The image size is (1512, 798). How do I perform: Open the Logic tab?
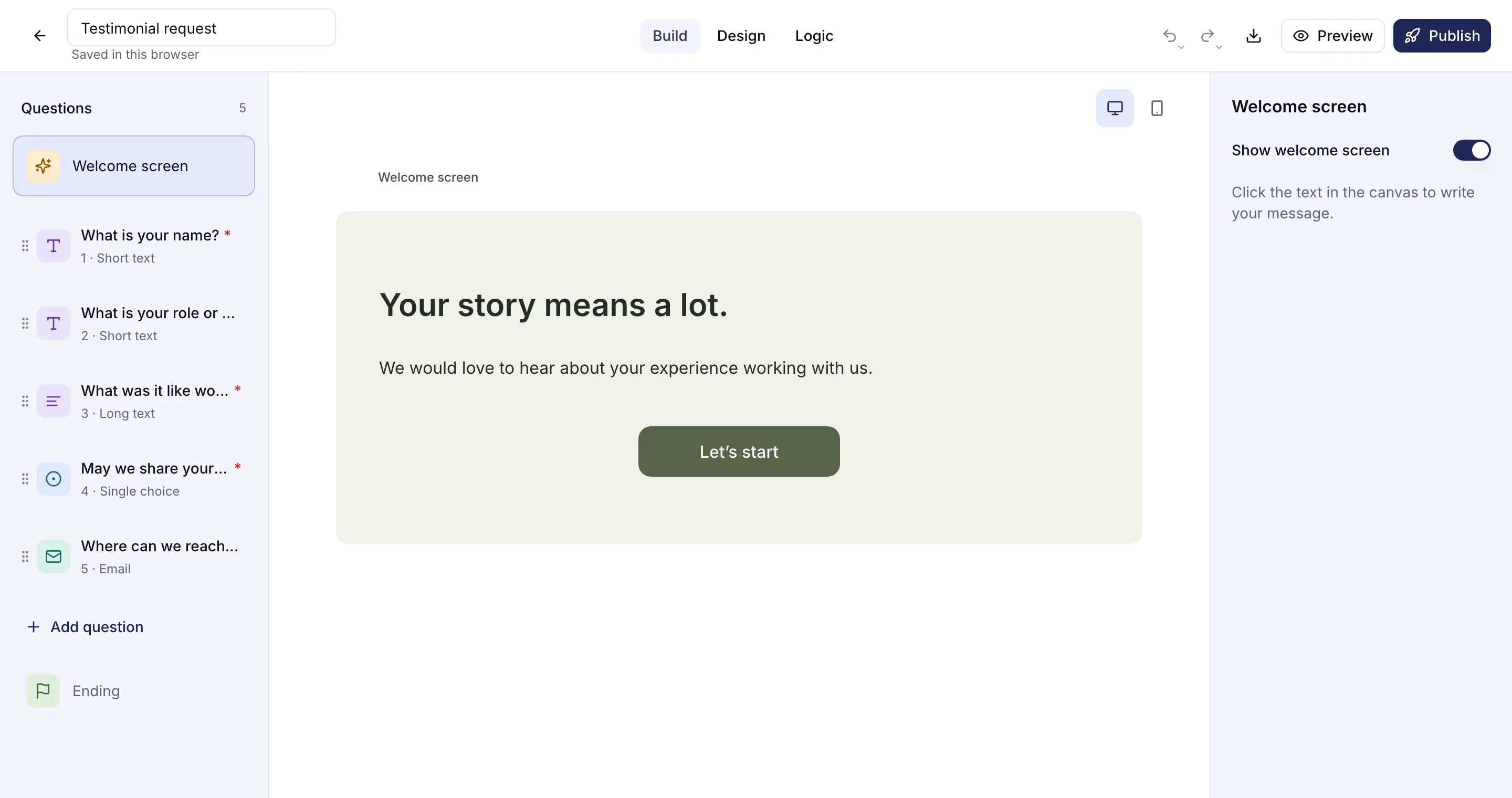click(x=814, y=36)
